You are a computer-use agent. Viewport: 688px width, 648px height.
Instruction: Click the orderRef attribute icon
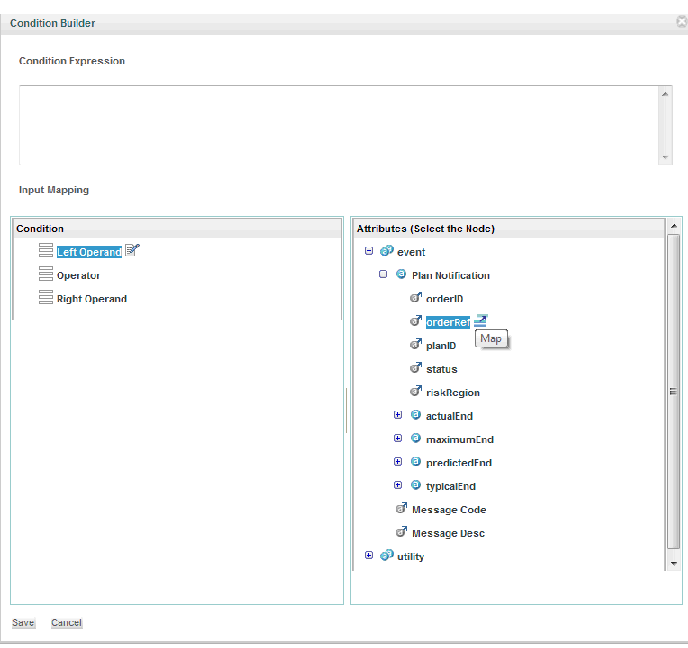(416, 321)
